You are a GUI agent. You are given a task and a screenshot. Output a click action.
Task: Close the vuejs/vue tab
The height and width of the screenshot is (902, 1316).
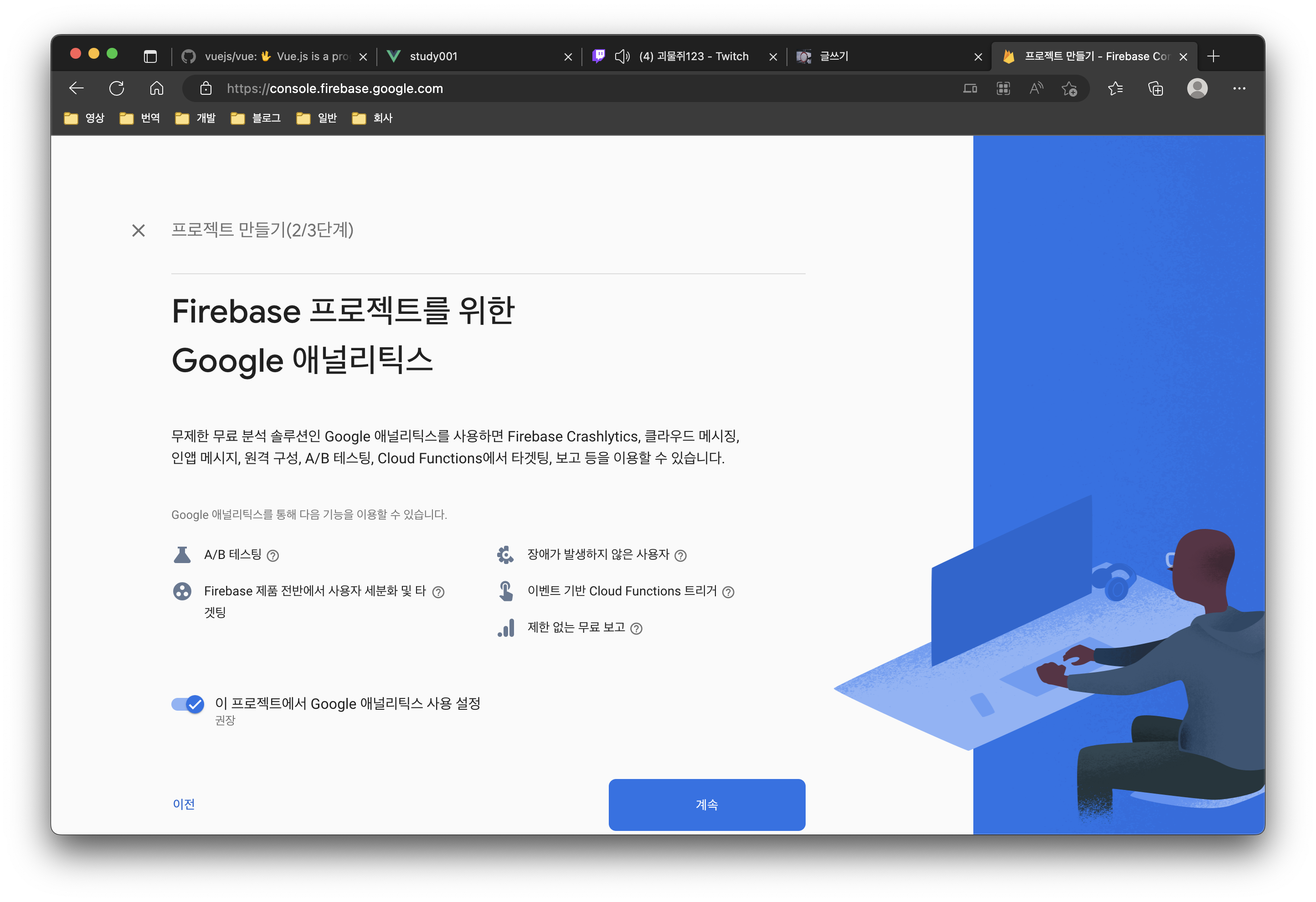(x=363, y=56)
